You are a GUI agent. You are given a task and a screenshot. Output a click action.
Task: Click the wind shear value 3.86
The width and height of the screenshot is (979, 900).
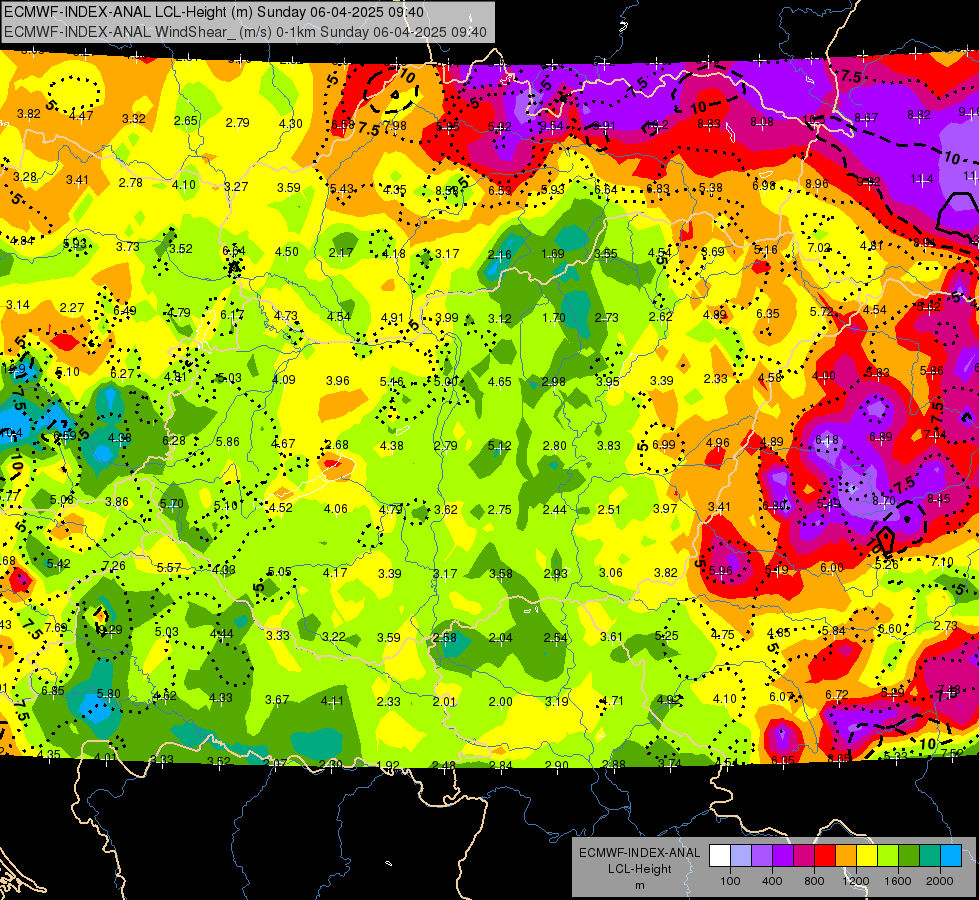[x=117, y=502]
